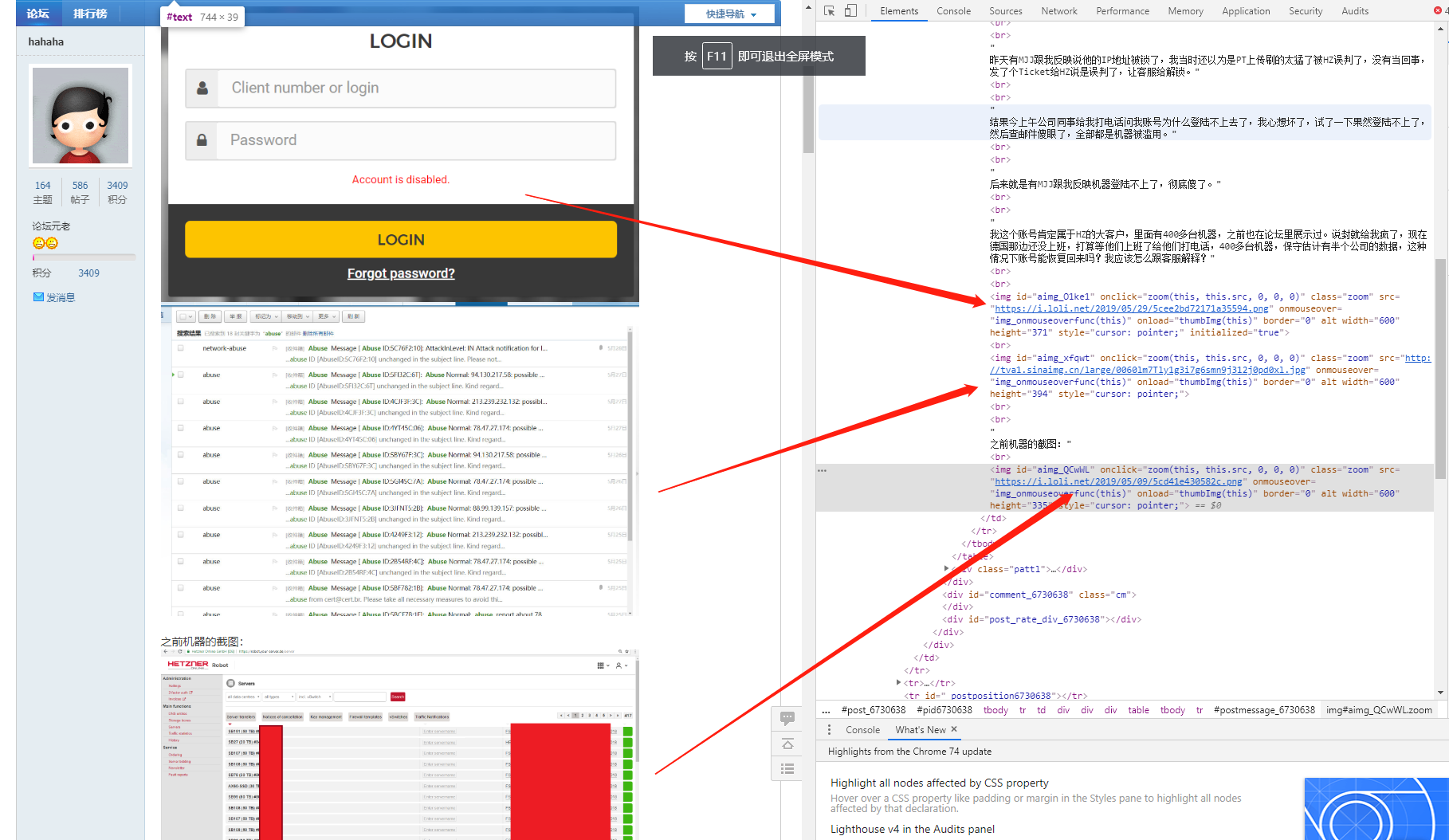Select the #postmessage_6730638 breadcrumb
This screenshot has height=840, width=1449.
point(1264,710)
